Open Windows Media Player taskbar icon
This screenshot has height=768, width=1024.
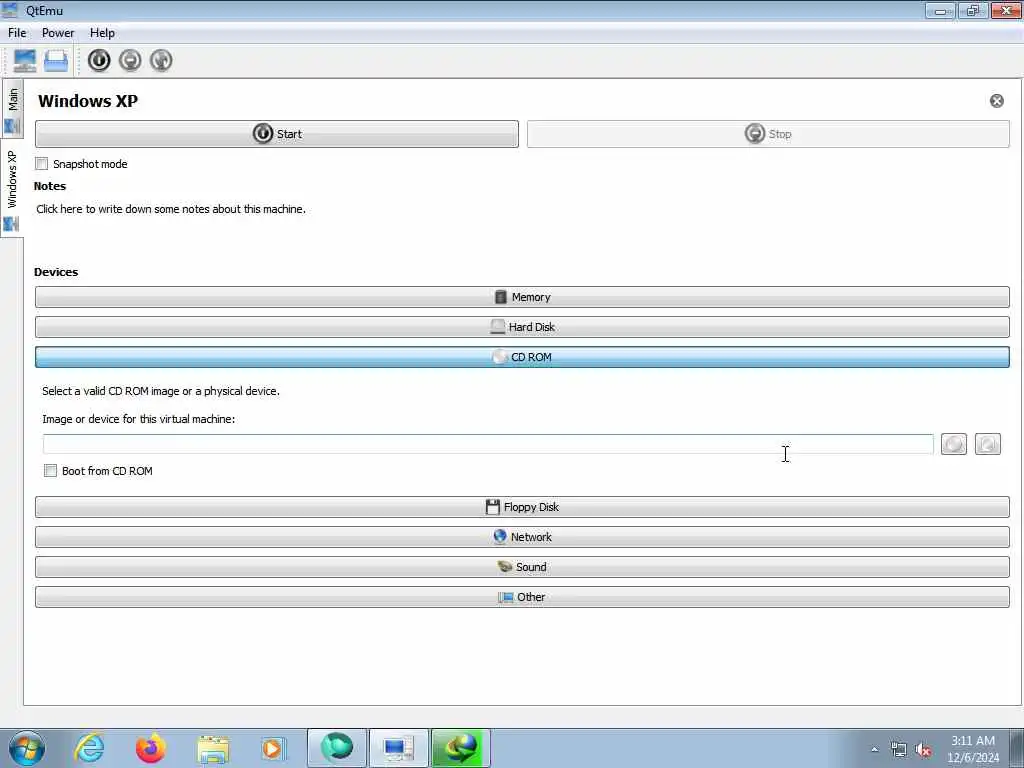click(x=274, y=749)
